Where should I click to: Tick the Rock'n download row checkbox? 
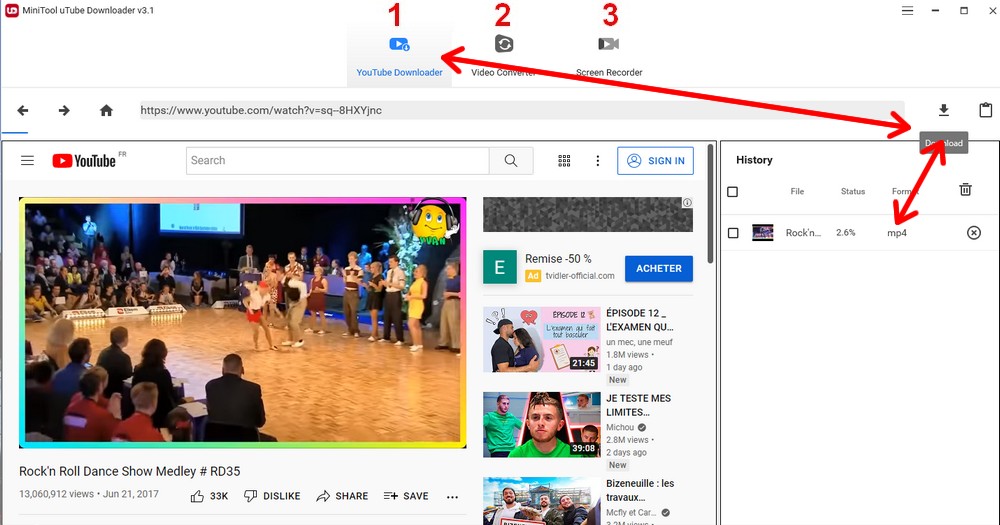(x=733, y=233)
